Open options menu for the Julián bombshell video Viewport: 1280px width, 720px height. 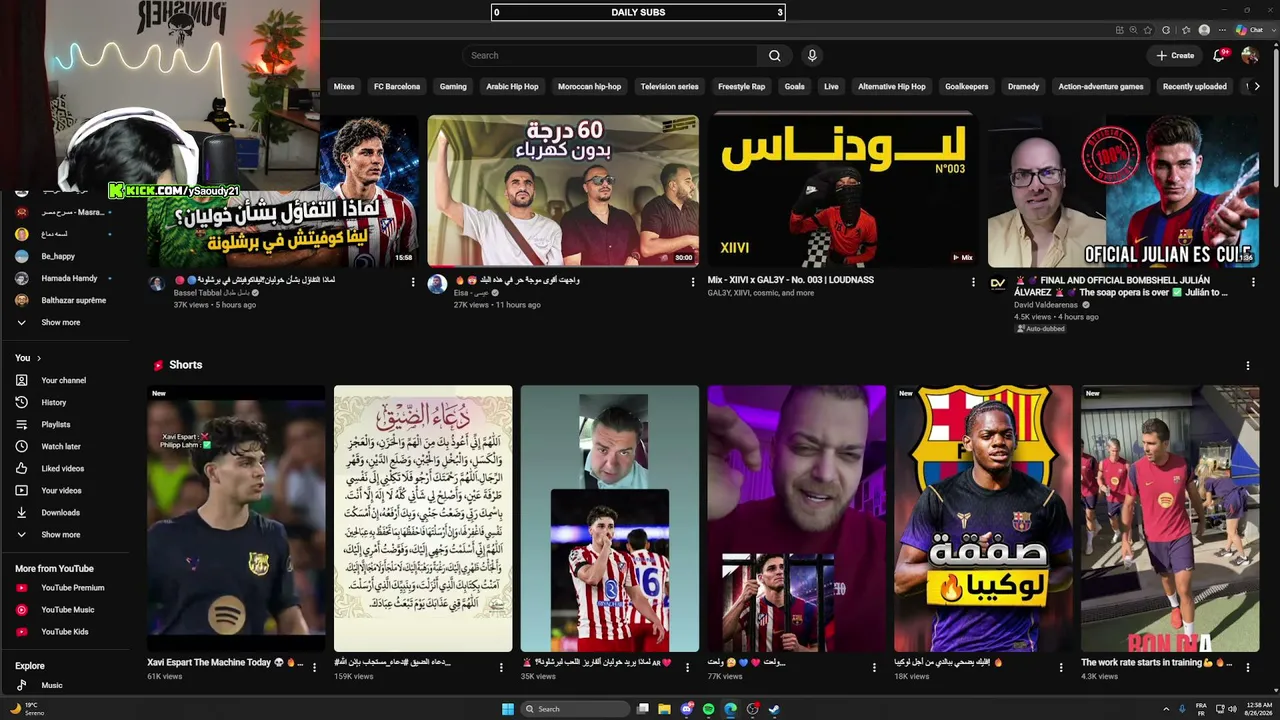click(x=1253, y=282)
